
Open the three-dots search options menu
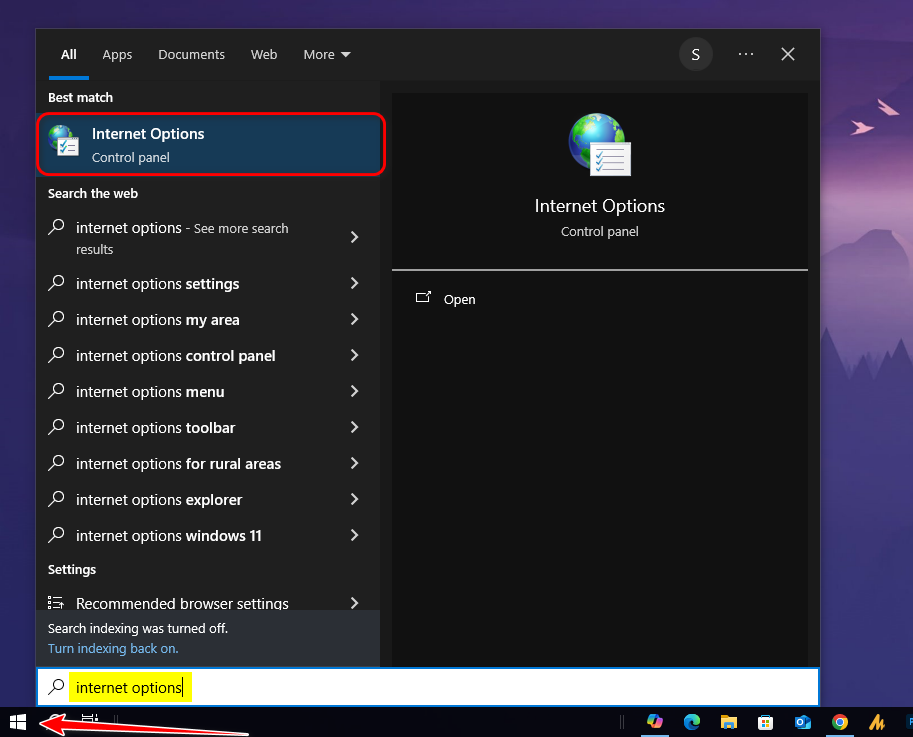tap(746, 55)
